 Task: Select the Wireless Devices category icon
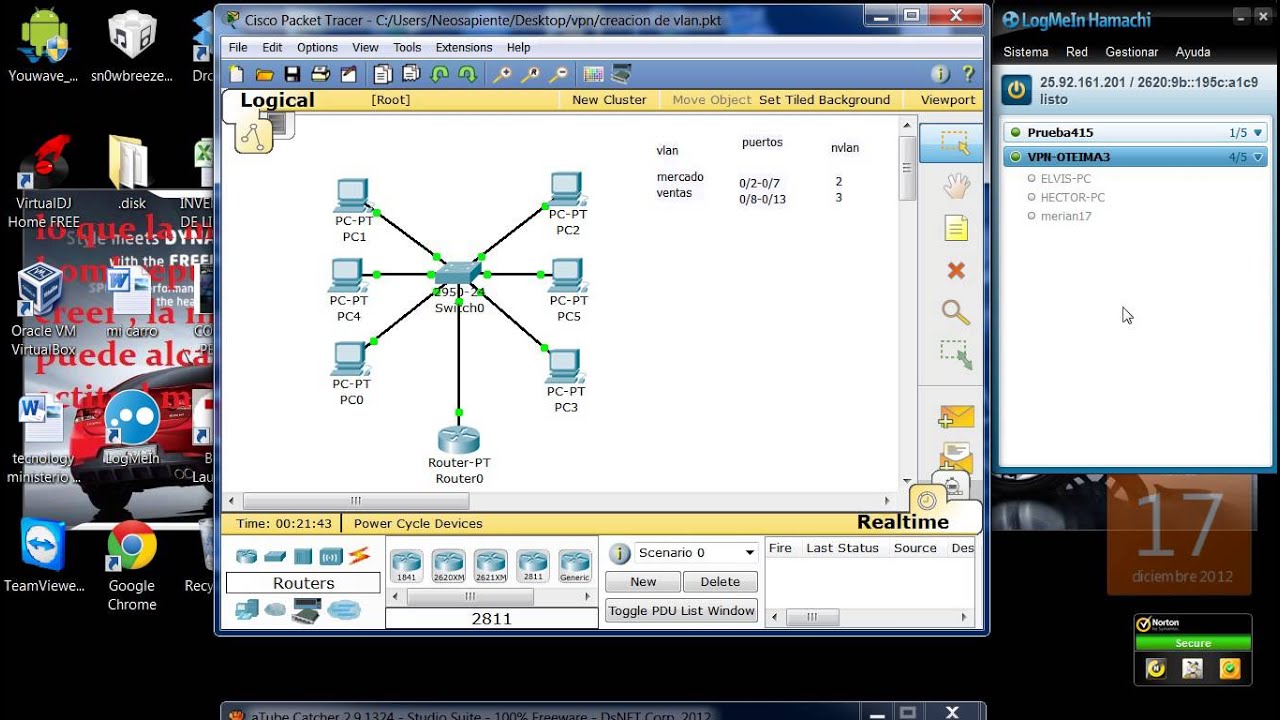(331, 556)
